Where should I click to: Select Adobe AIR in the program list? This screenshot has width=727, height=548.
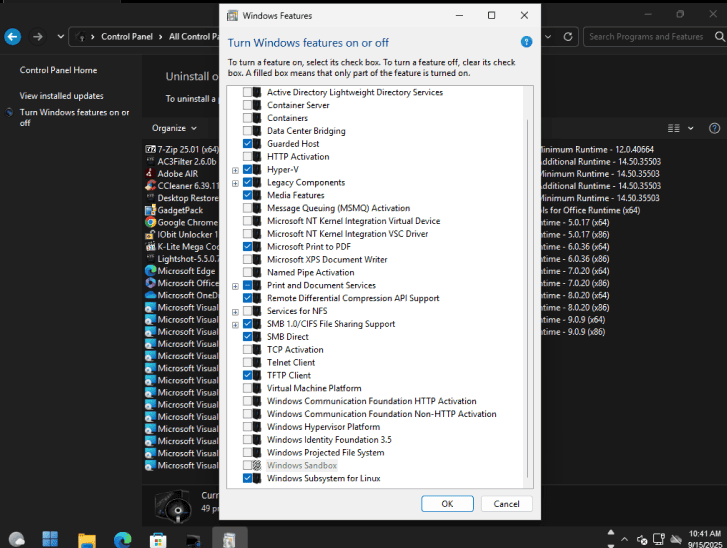point(172,173)
